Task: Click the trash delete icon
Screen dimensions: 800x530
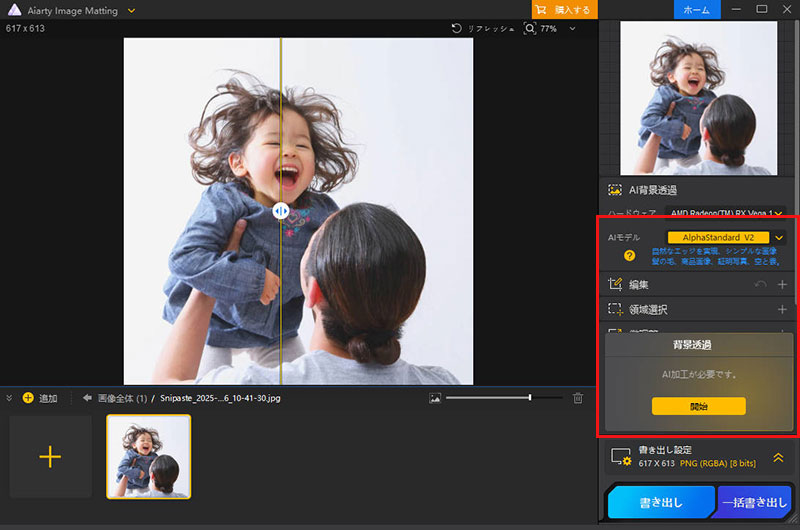Action: coord(578,398)
